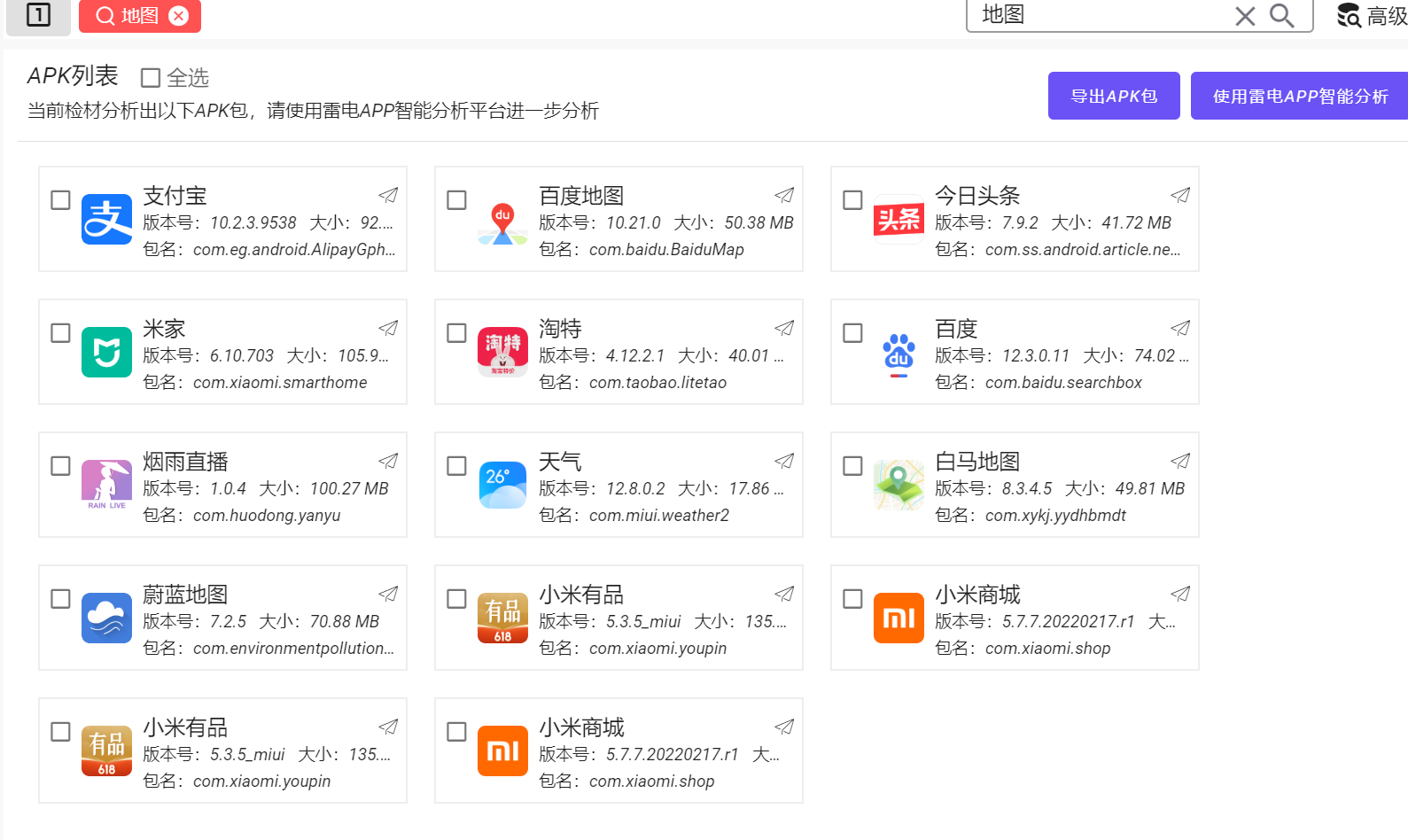Check the 百度 checkbox
The width and height of the screenshot is (1408, 840).
852,333
